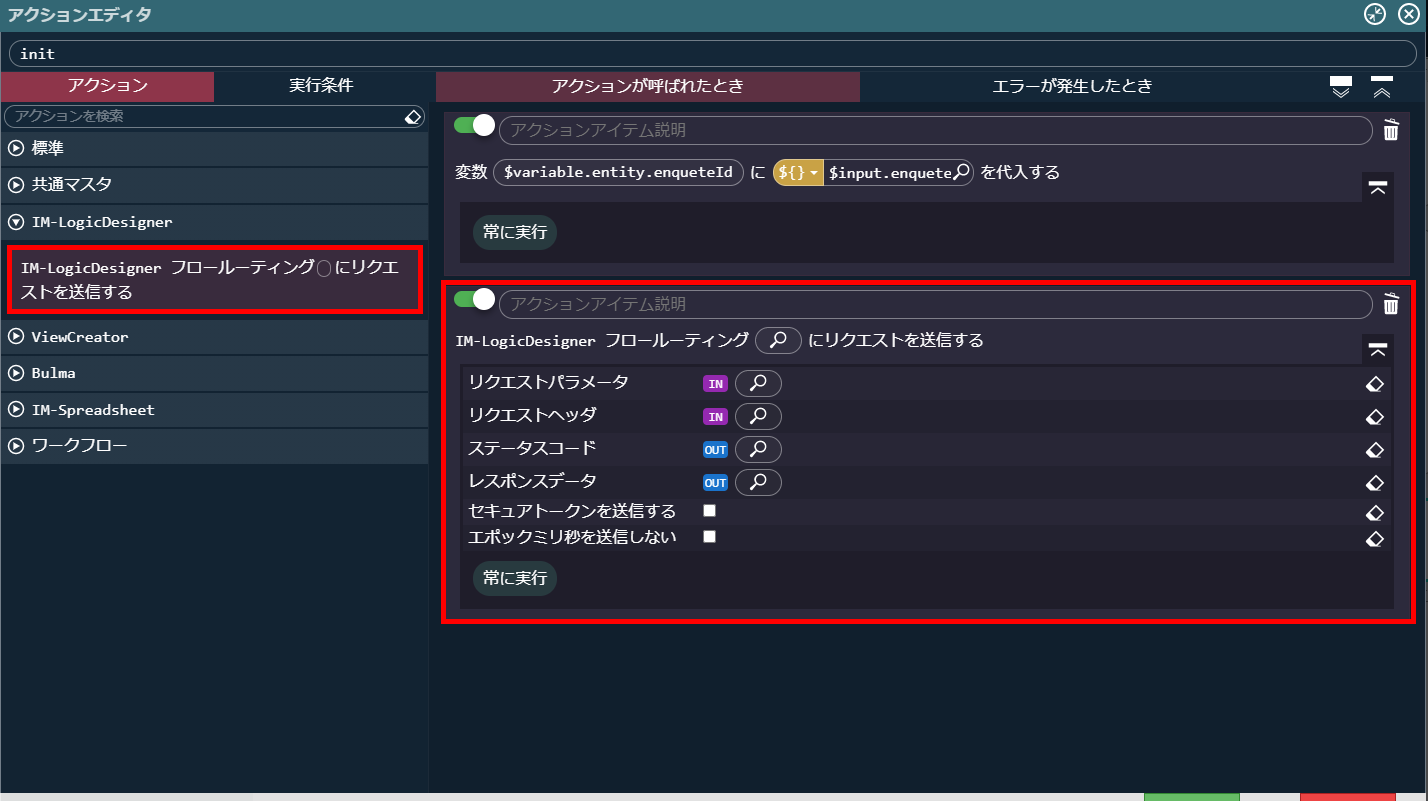This screenshot has height=801, width=1428.
Task: Collapse all action items icon
Action: [x=1381, y=87]
